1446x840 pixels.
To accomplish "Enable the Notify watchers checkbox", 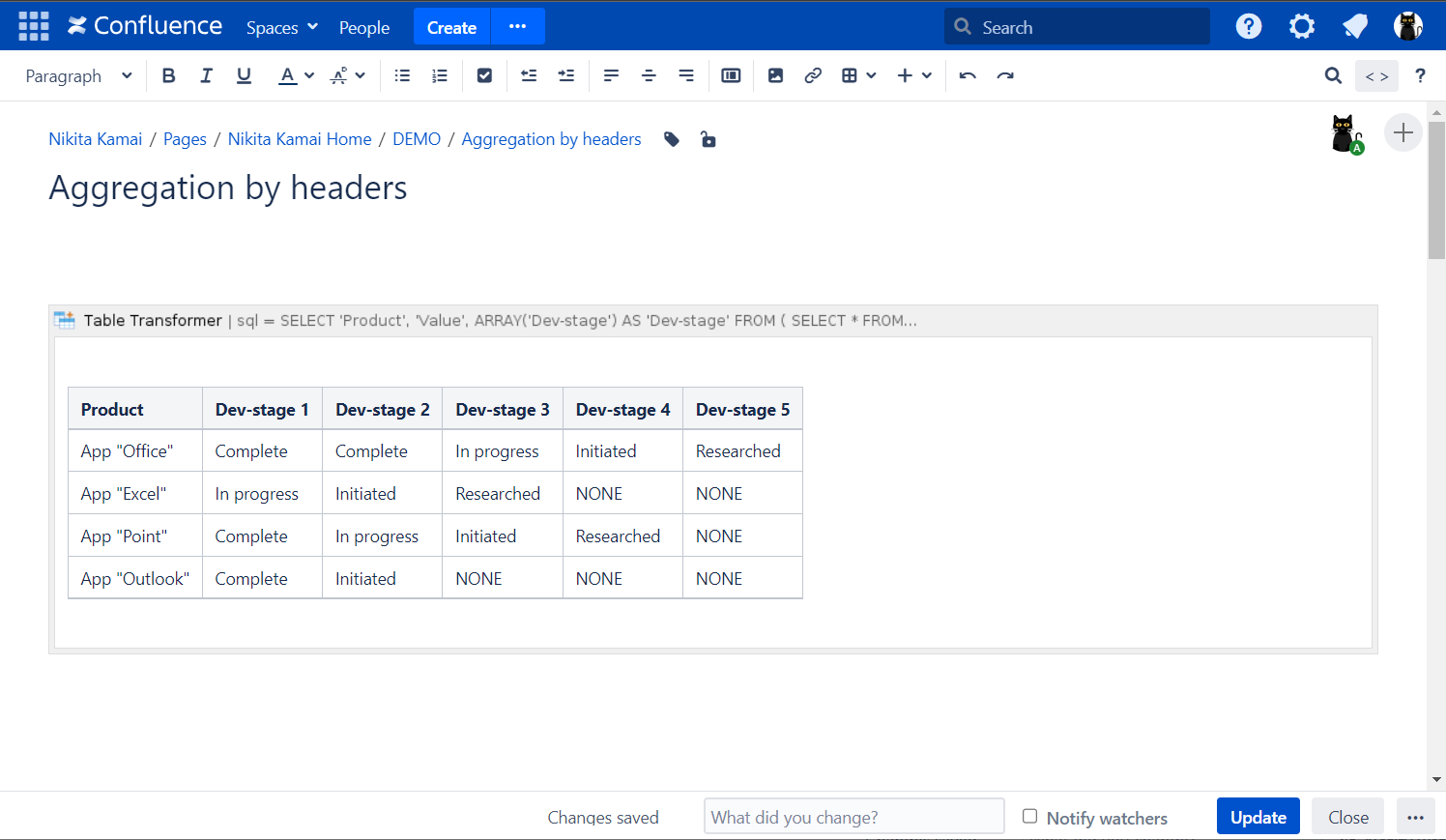I will [x=1030, y=817].
